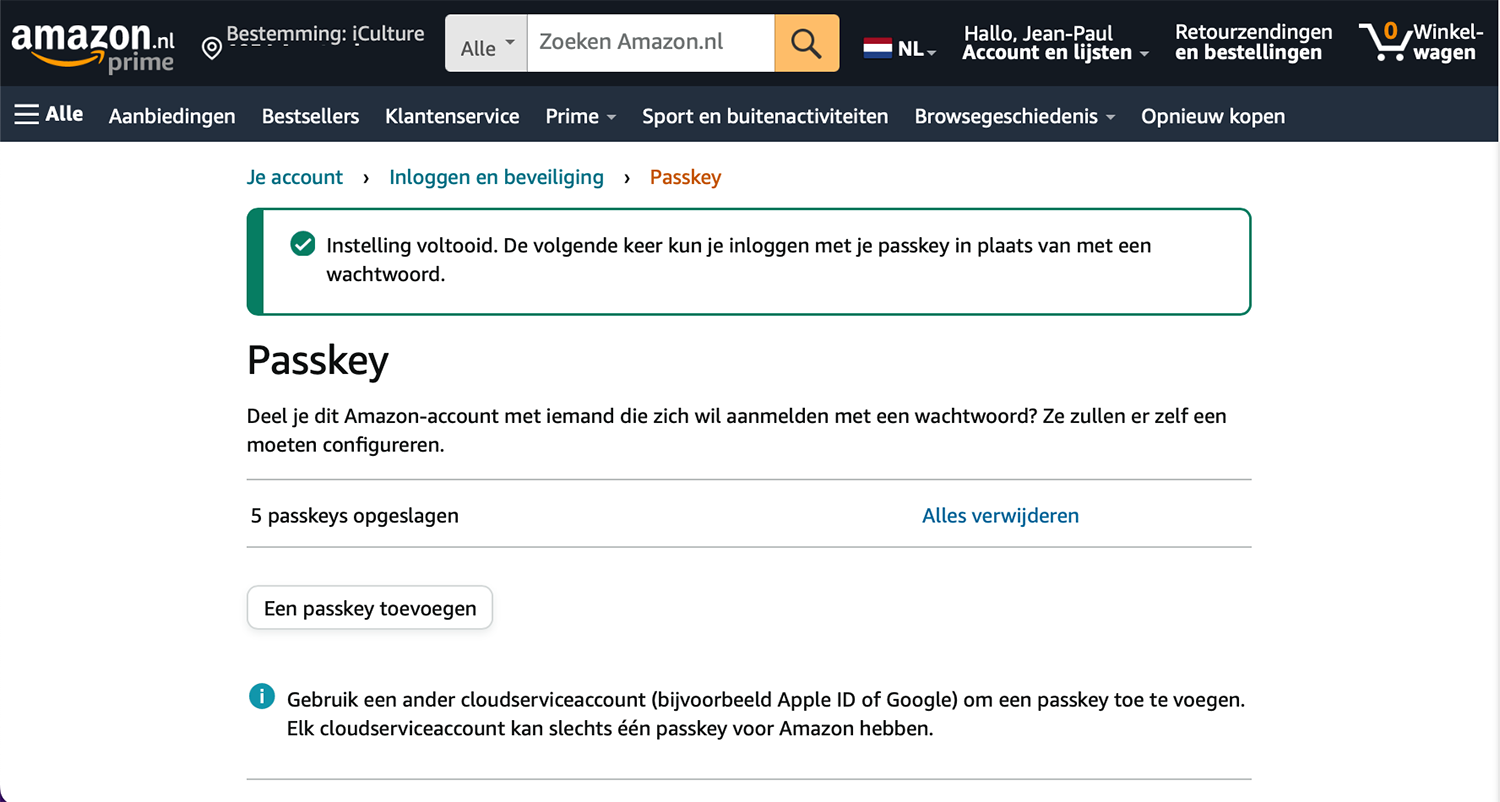1500x802 pixels.
Task: Open the Bestsellers navigation item
Action: tap(310, 116)
